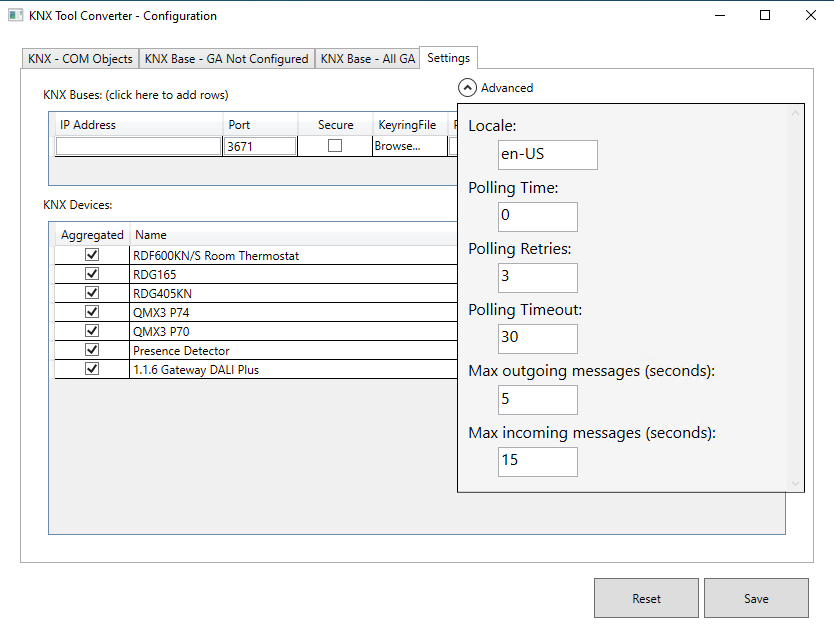This screenshot has width=834, height=632.
Task: Click the Max incoming messages field
Action: (x=537, y=461)
